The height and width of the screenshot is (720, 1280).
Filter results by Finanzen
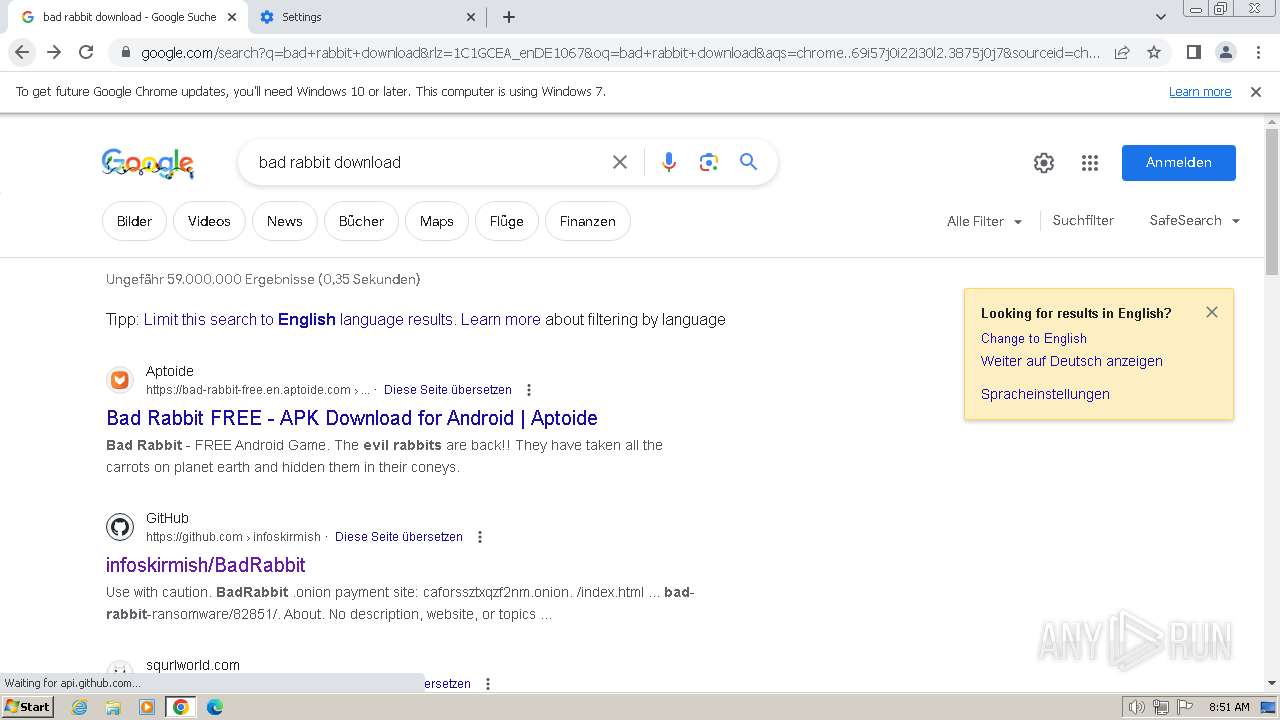[x=587, y=221]
